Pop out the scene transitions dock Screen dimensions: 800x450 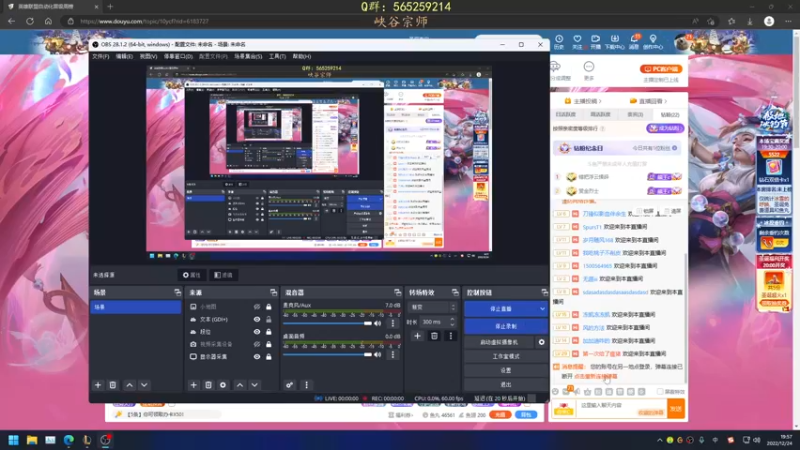[x=455, y=292]
